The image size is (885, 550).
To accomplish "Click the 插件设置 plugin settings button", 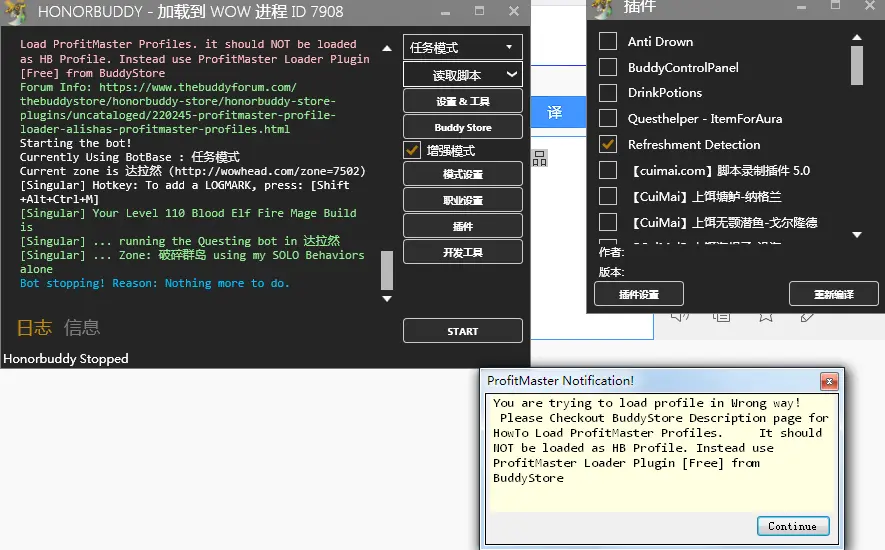I will pos(639,294).
